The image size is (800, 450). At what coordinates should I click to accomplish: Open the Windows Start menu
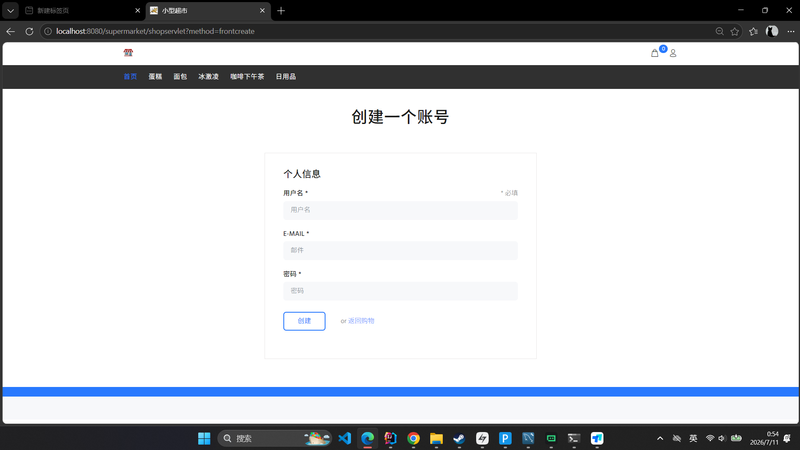[x=204, y=438]
